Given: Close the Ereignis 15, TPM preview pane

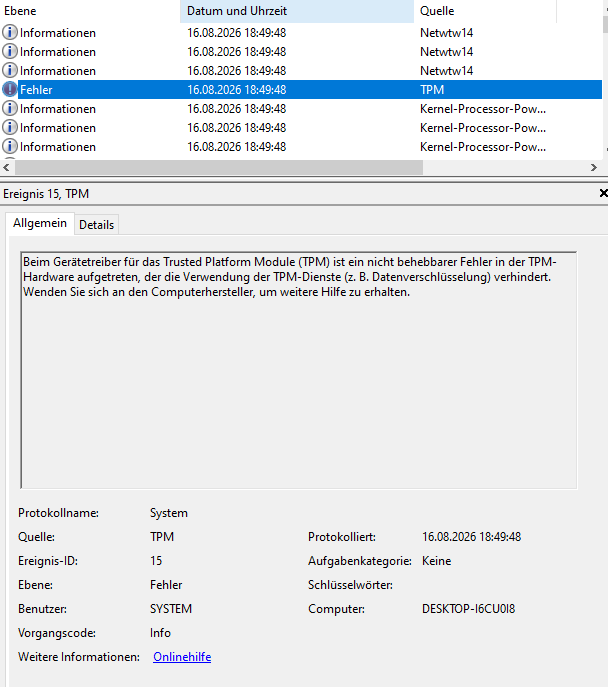Looking at the screenshot, I should 603,193.
